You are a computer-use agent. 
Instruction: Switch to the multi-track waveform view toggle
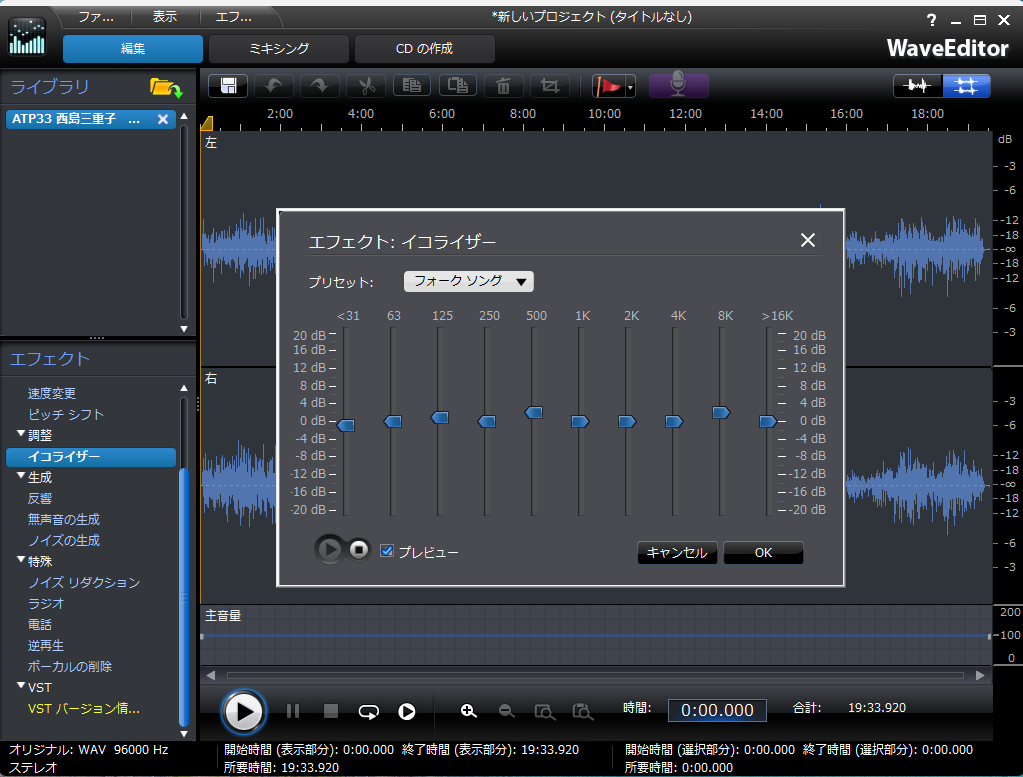966,86
